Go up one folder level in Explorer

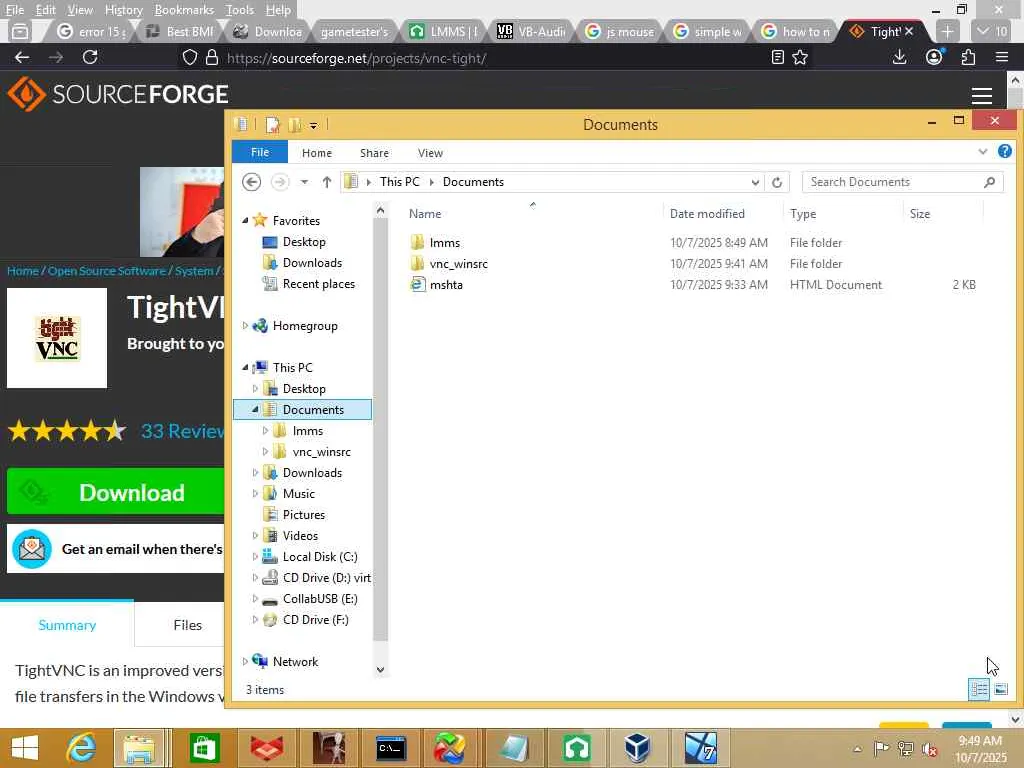[x=327, y=182]
